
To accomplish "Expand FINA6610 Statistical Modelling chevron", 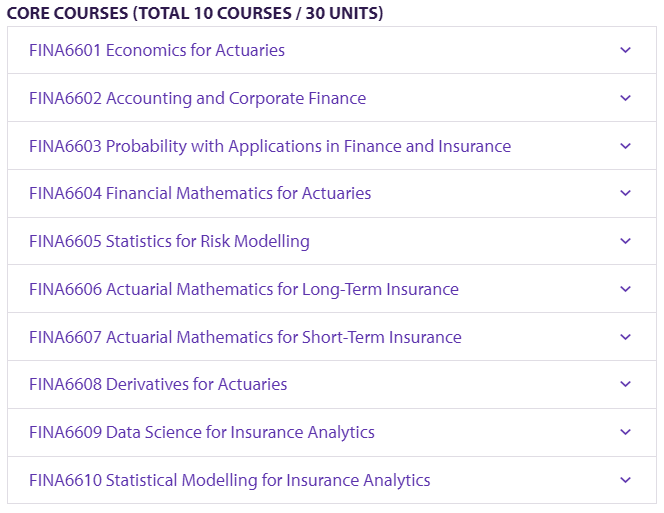I will point(625,480).
